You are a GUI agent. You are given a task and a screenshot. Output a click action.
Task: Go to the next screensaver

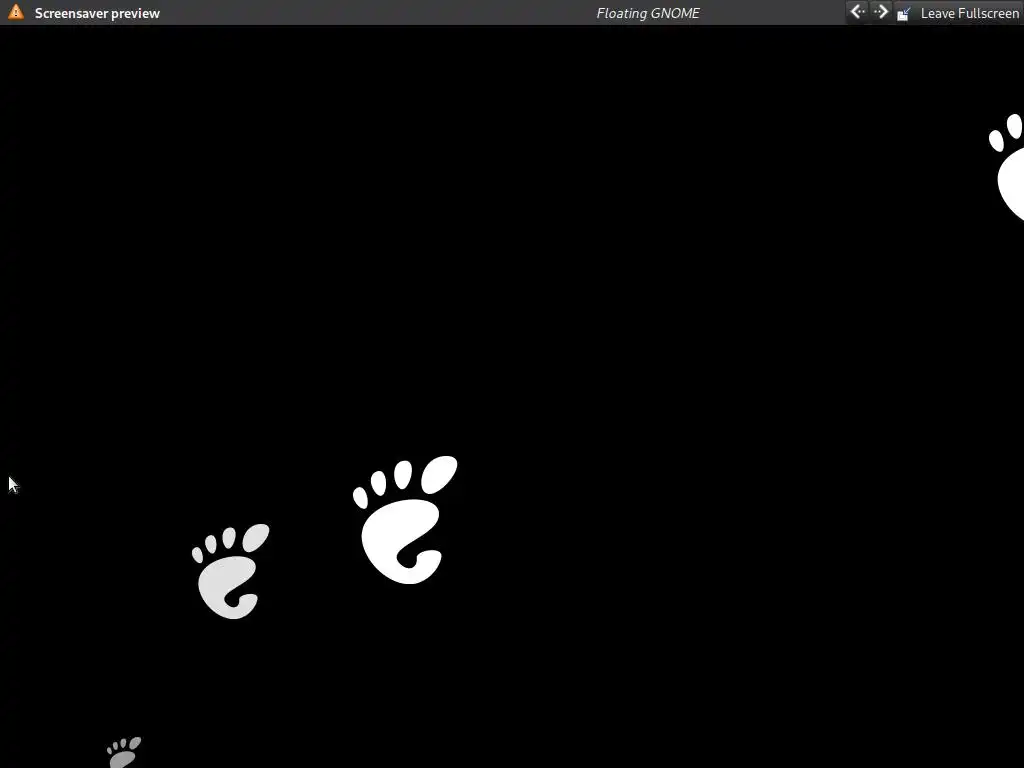point(880,12)
